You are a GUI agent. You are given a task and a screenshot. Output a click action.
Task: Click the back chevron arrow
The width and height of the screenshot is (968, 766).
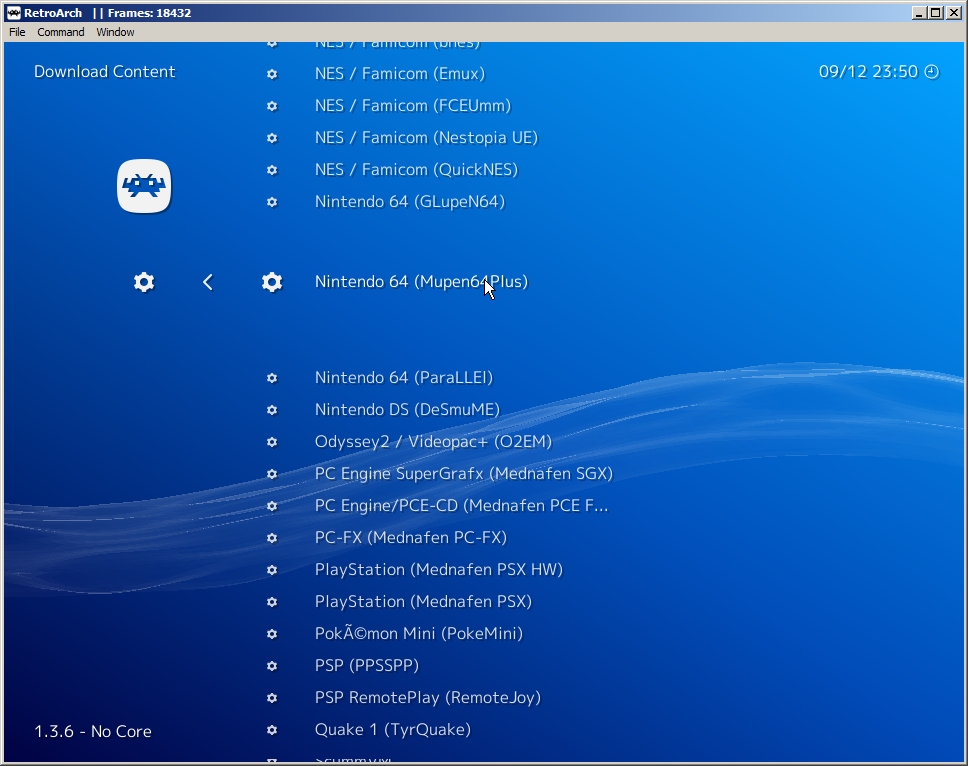pyautogui.click(x=208, y=282)
